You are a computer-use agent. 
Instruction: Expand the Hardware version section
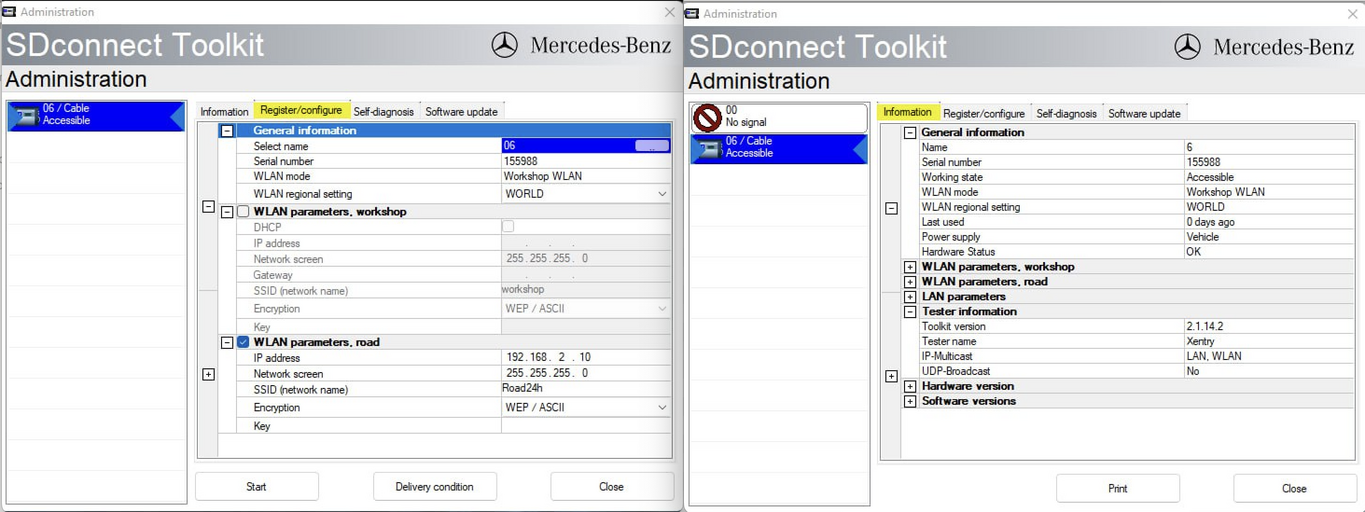pos(910,386)
